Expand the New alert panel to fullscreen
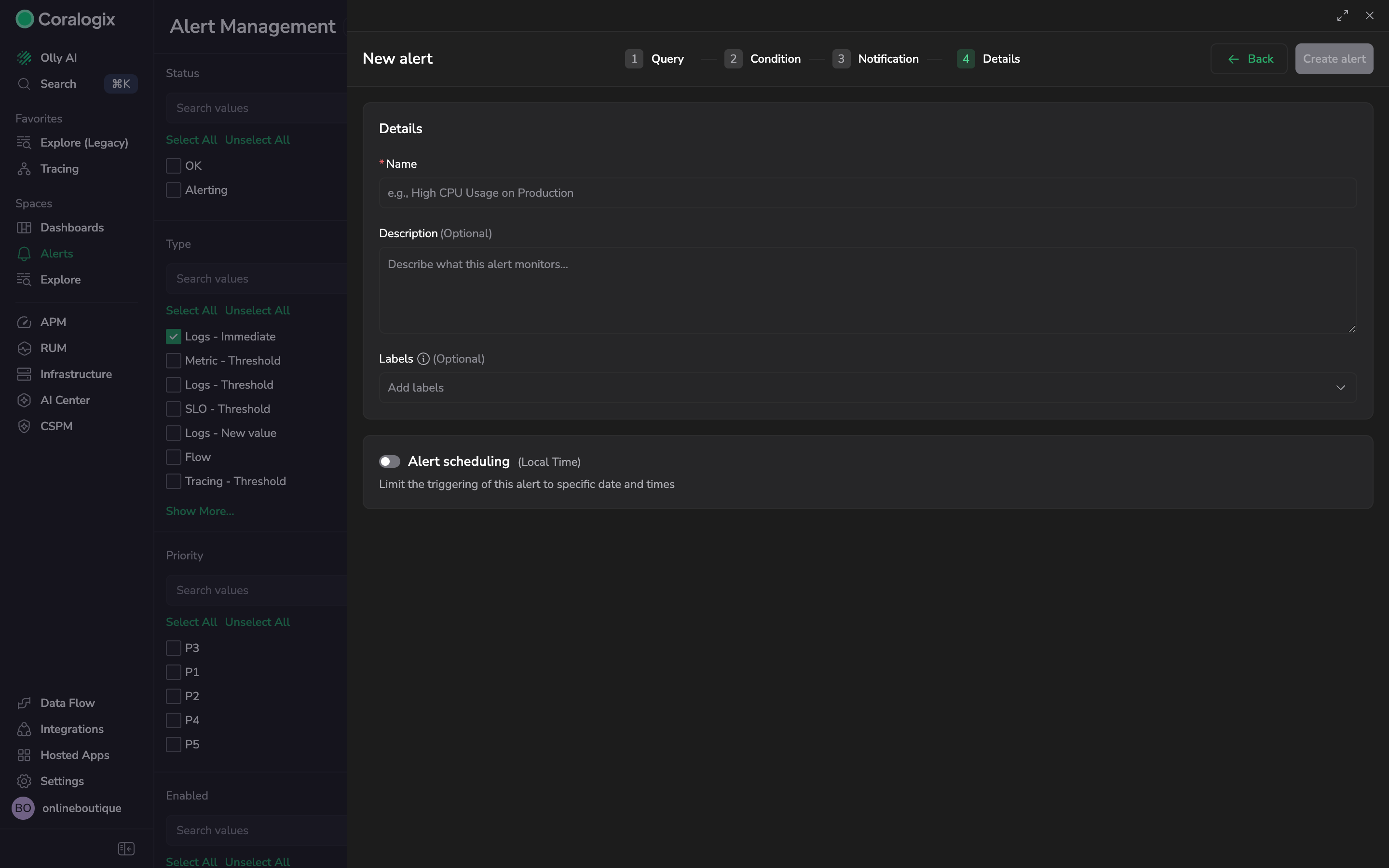Viewport: 1389px width, 868px height. [x=1343, y=15]
